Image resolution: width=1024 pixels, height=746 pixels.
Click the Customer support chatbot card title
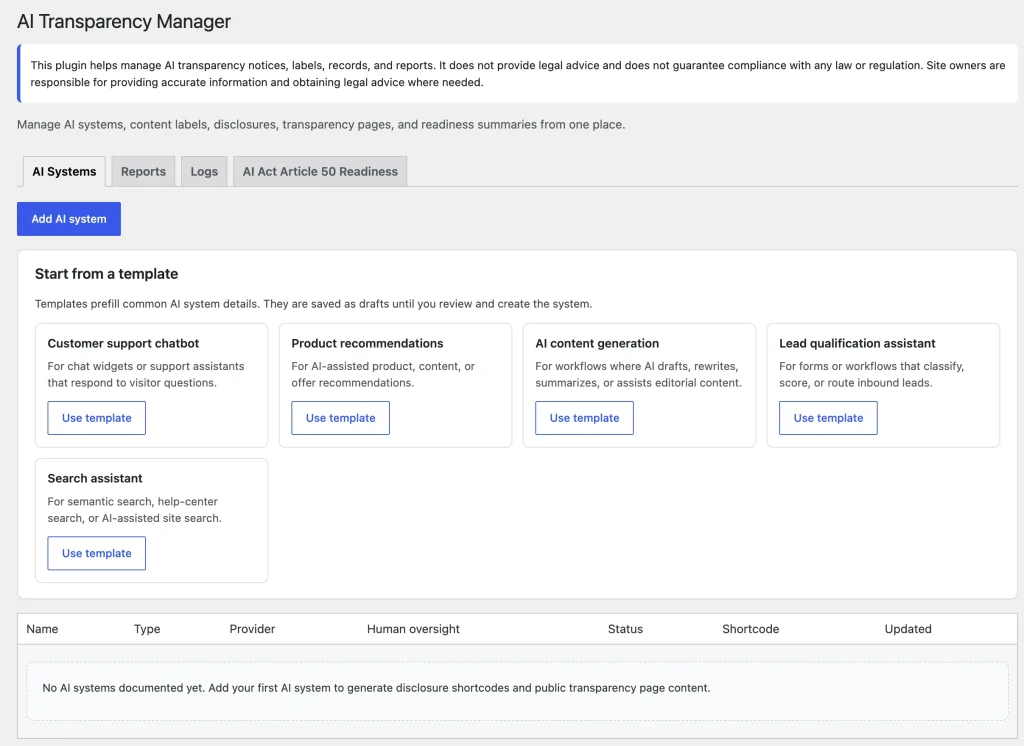click(123, 344)
